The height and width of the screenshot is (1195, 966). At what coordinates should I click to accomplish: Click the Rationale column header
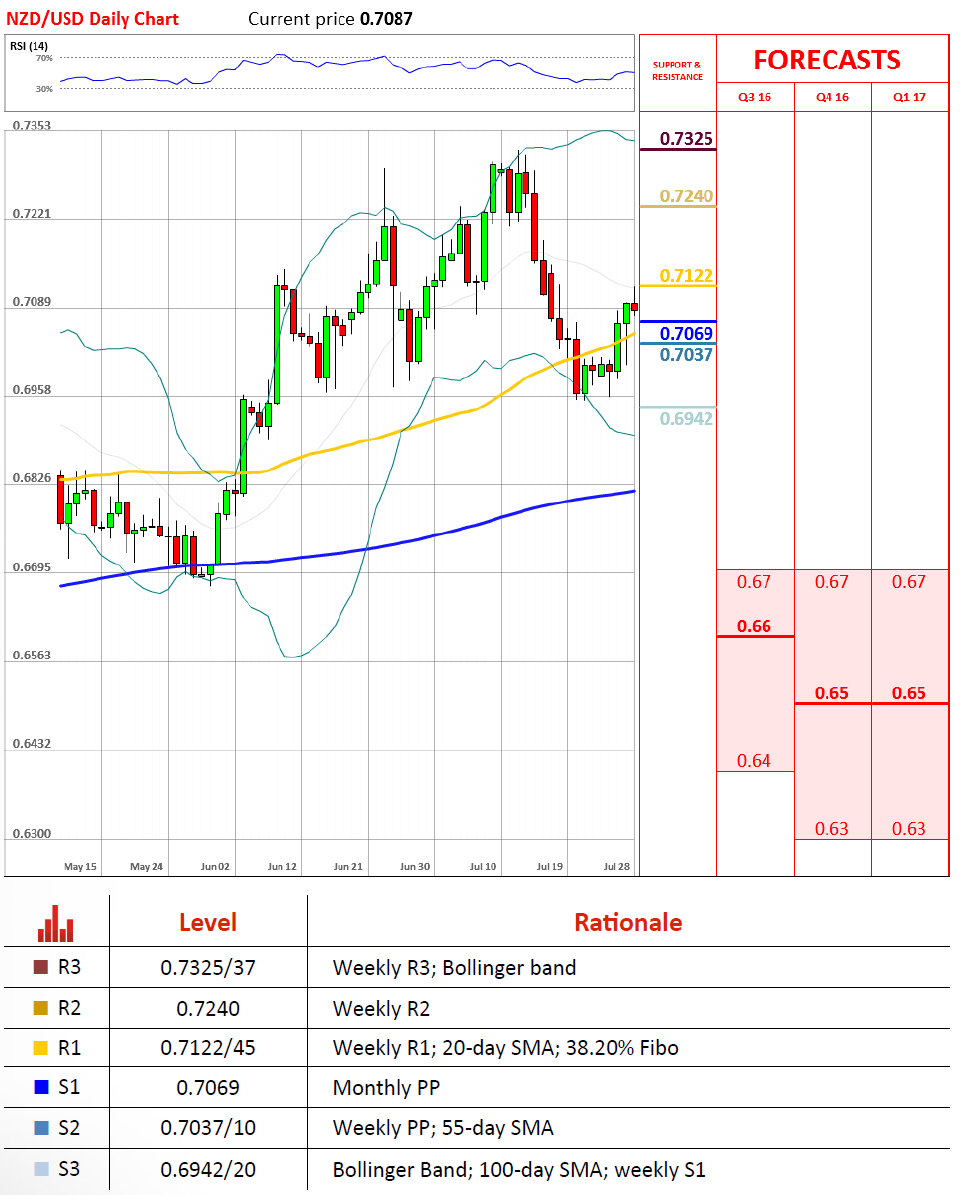point(629,922)
